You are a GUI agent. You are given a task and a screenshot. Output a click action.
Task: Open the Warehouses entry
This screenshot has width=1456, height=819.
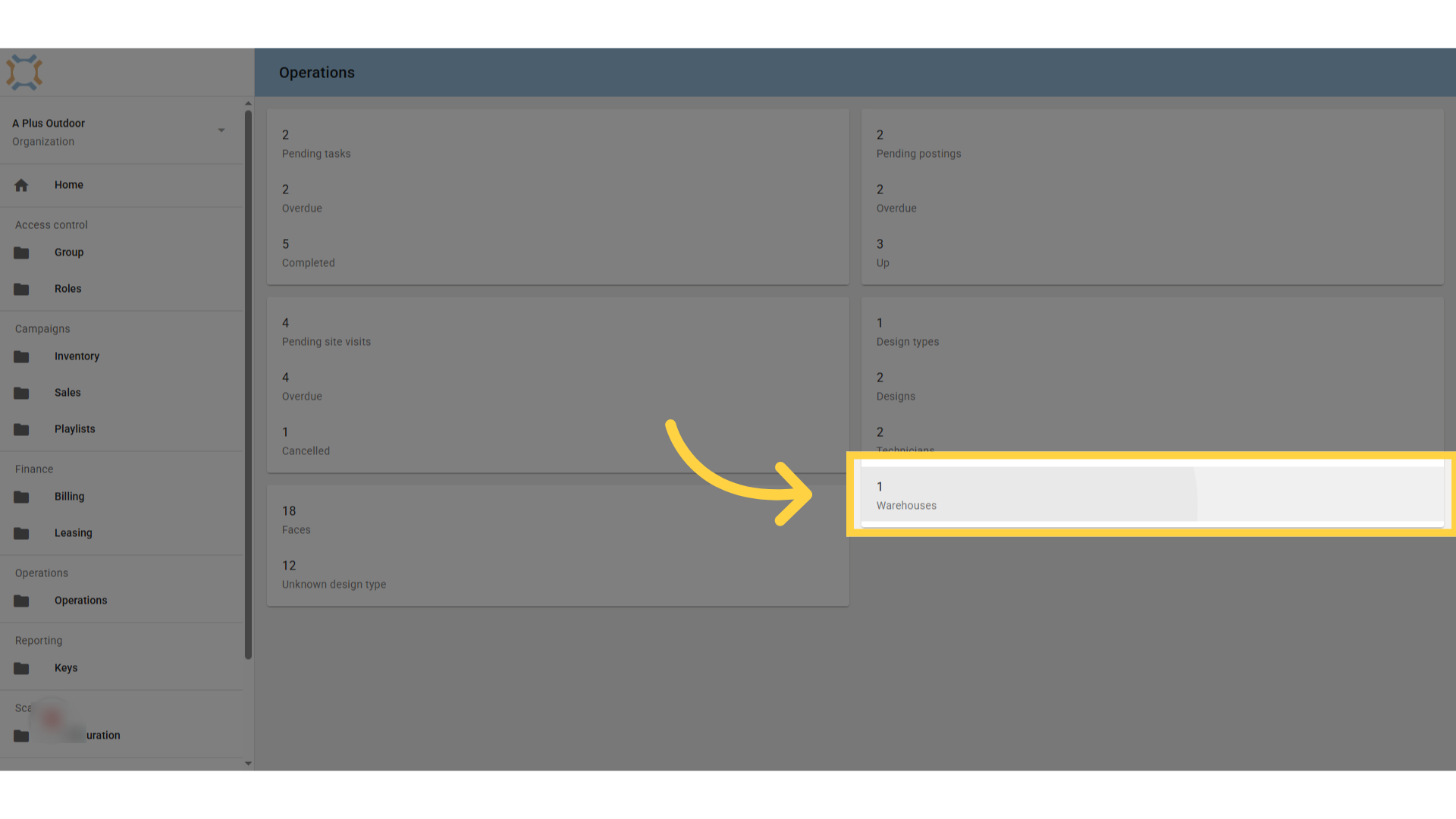pos(1152,495)
